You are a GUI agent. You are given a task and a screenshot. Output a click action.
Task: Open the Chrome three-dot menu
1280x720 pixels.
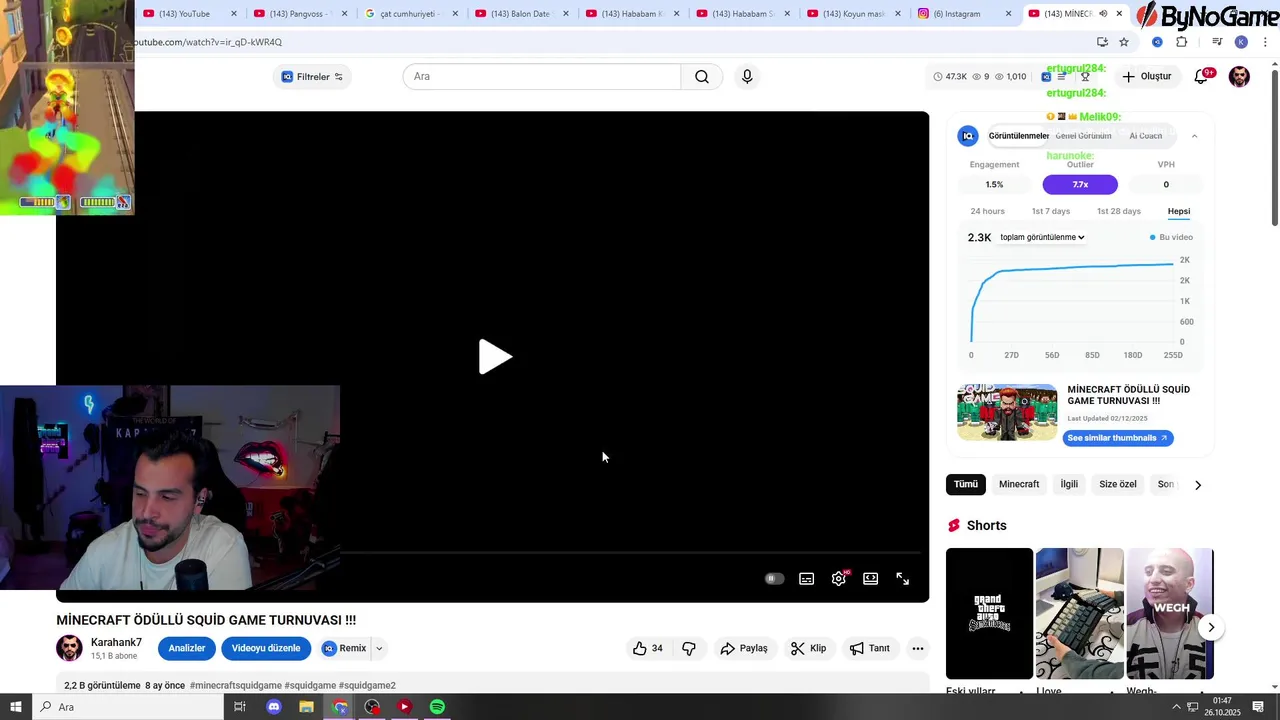click(x=1265, y=42)
